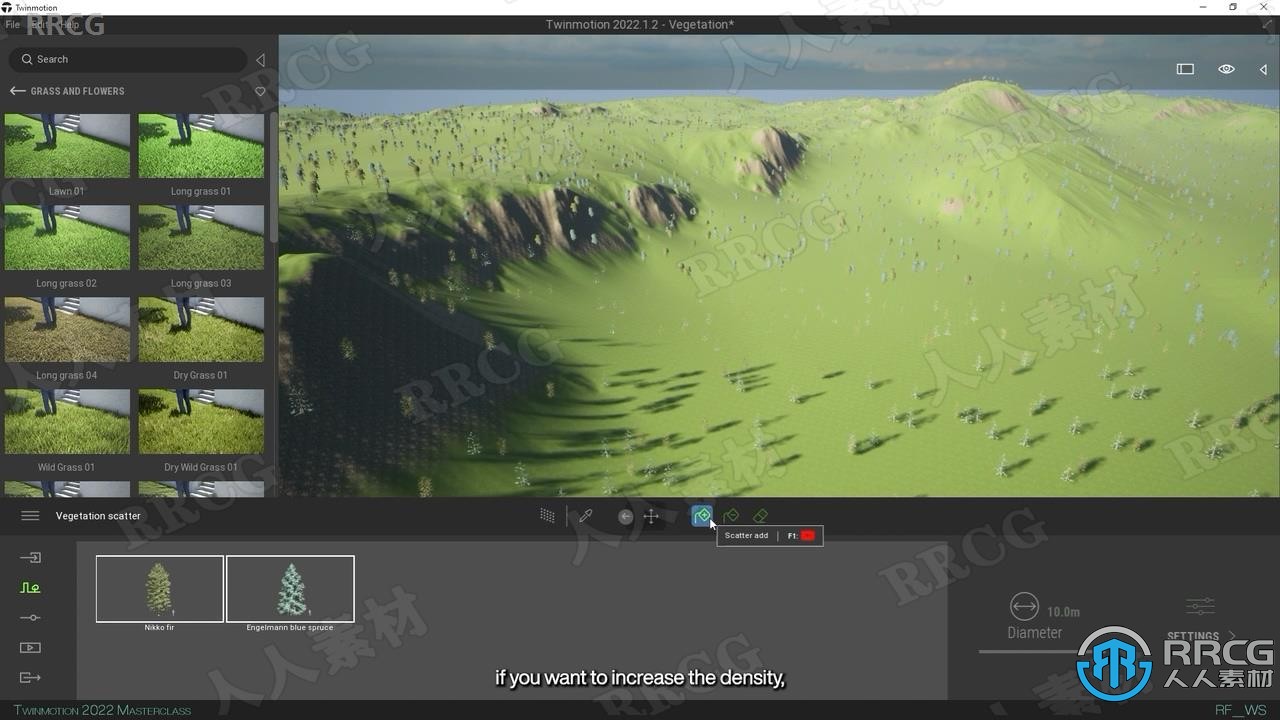The height and width of the screenshot is (720, 1280).
Task: Go back from Grass and Flowers category
Action: pyautogui.click(x=17, y=91)
